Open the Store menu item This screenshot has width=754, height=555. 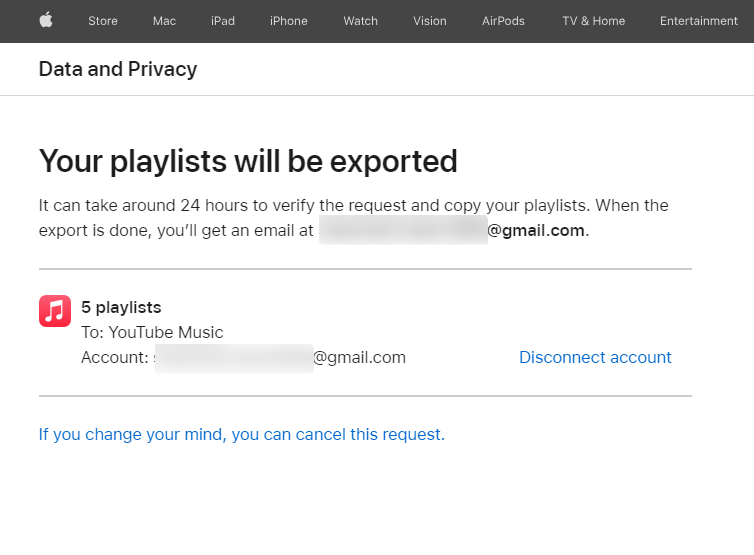tap(103, 21)
